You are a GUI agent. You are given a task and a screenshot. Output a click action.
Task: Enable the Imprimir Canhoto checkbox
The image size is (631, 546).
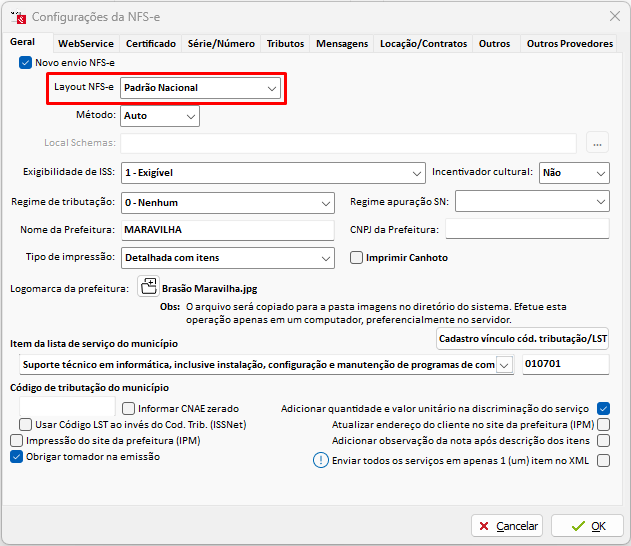357,258
